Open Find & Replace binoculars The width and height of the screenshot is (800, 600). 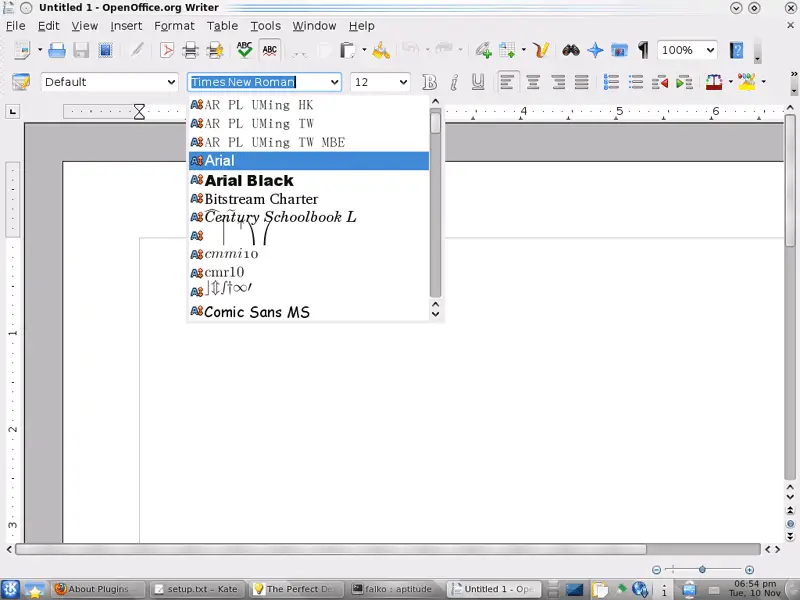(x=570, y=50)
